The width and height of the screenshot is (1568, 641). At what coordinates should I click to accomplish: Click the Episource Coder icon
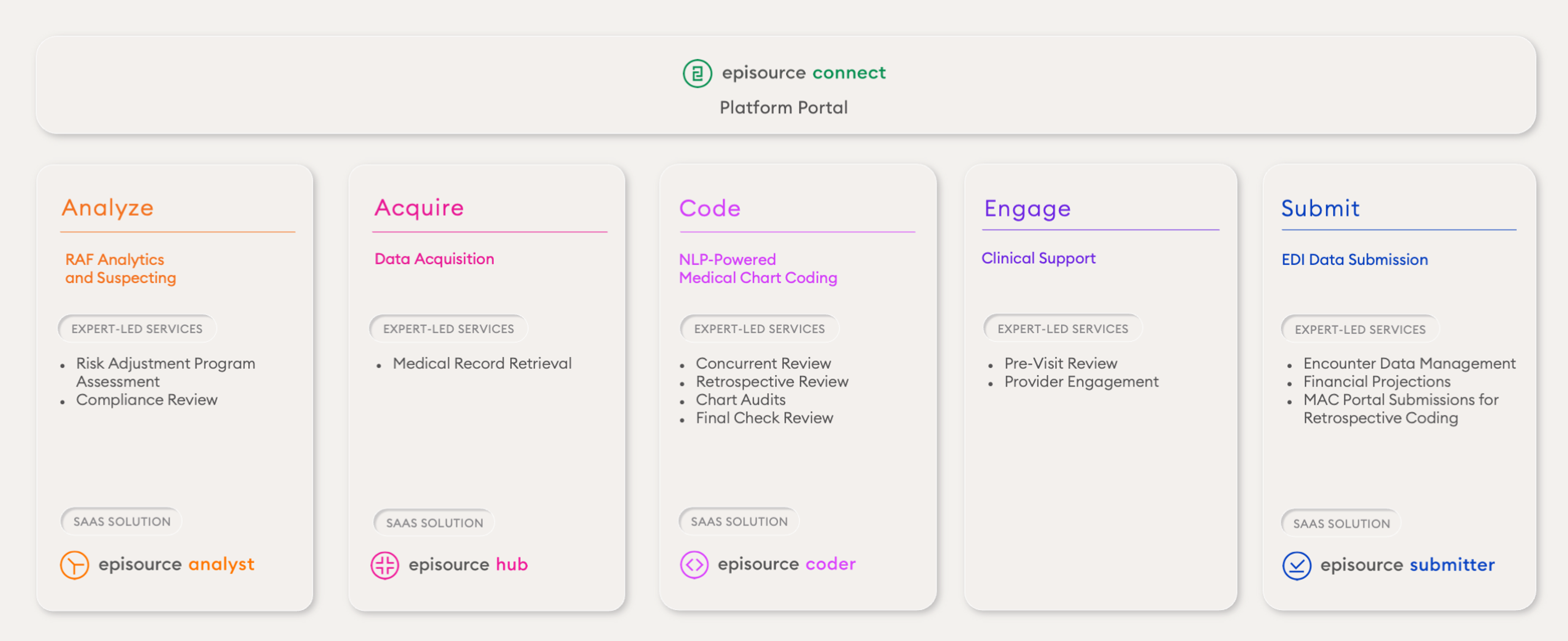(x=694, y=565)
